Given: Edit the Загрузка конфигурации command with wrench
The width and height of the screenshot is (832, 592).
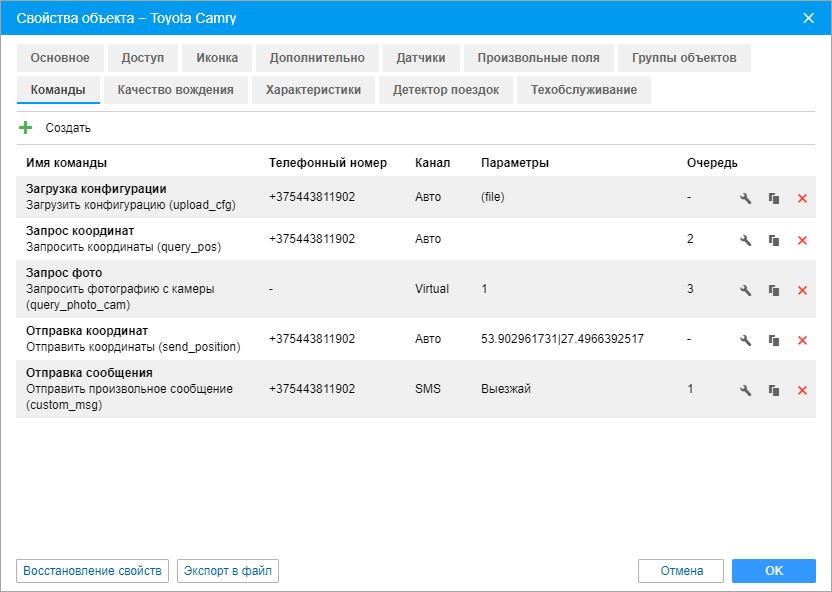Looking at the screenshot, I should coord(746,198).
